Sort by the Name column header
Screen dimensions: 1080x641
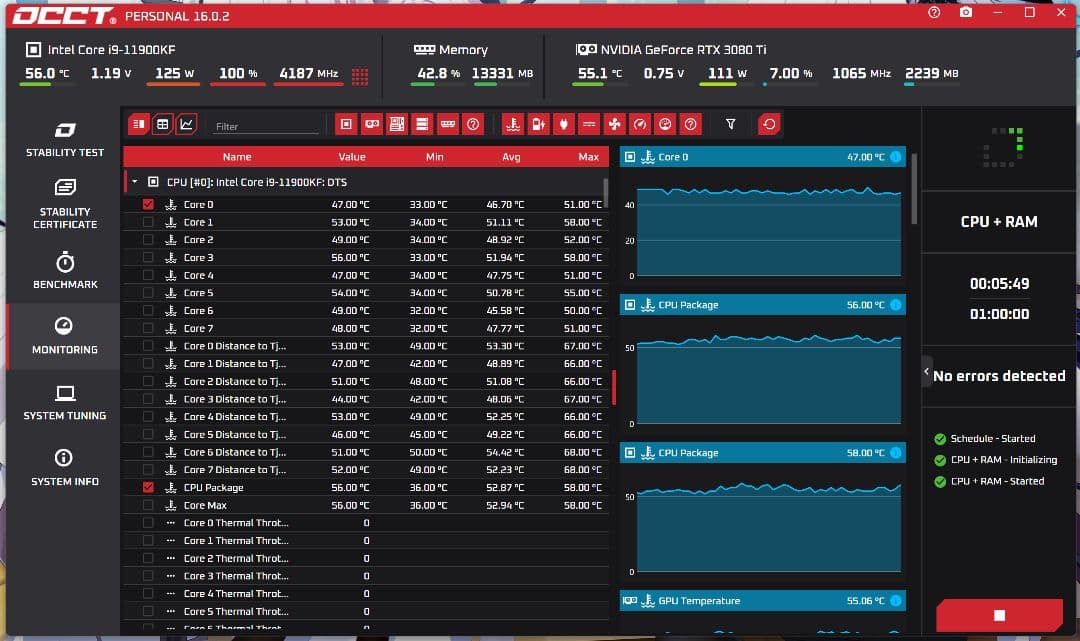pos(237,157)
